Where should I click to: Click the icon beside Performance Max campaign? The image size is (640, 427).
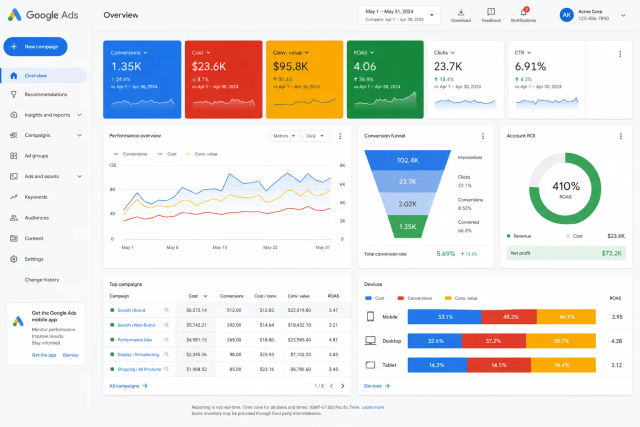pos(166,340)
